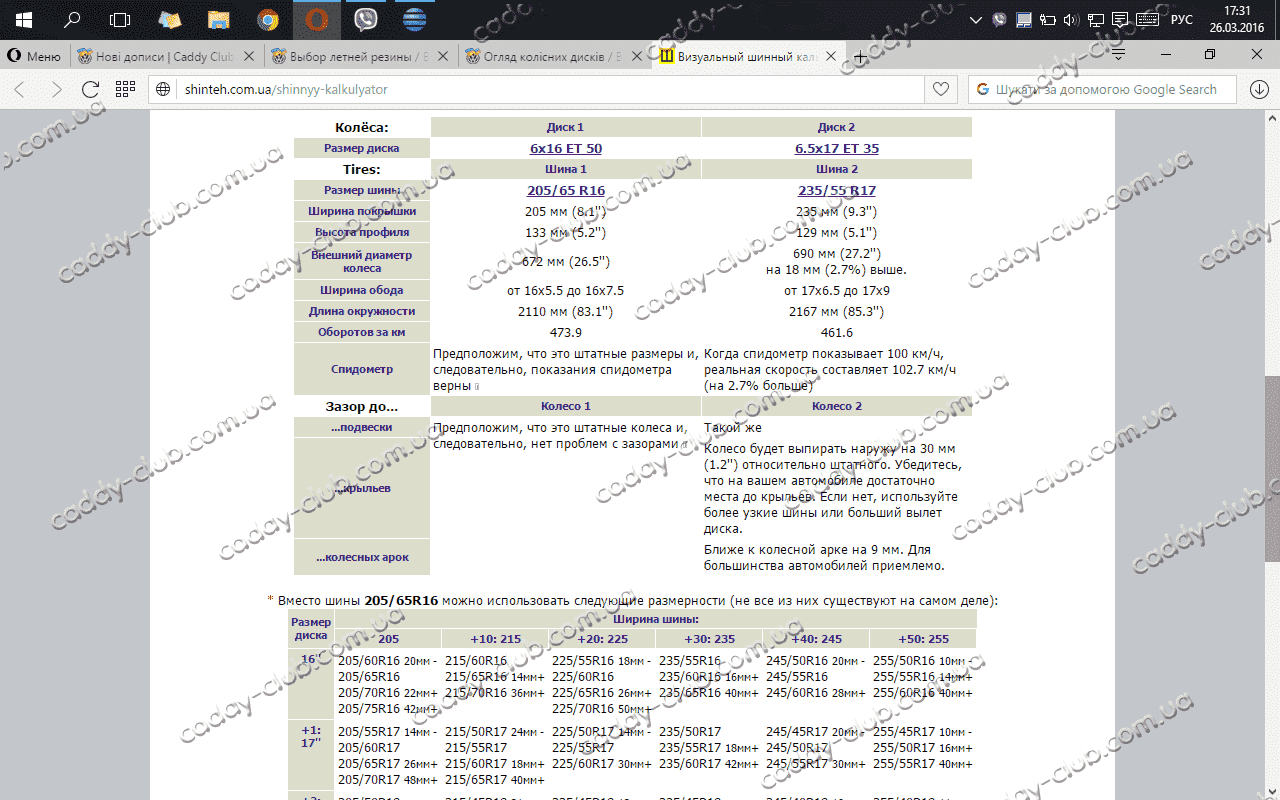Open the Speed Dial grid icon

[125, 89]
